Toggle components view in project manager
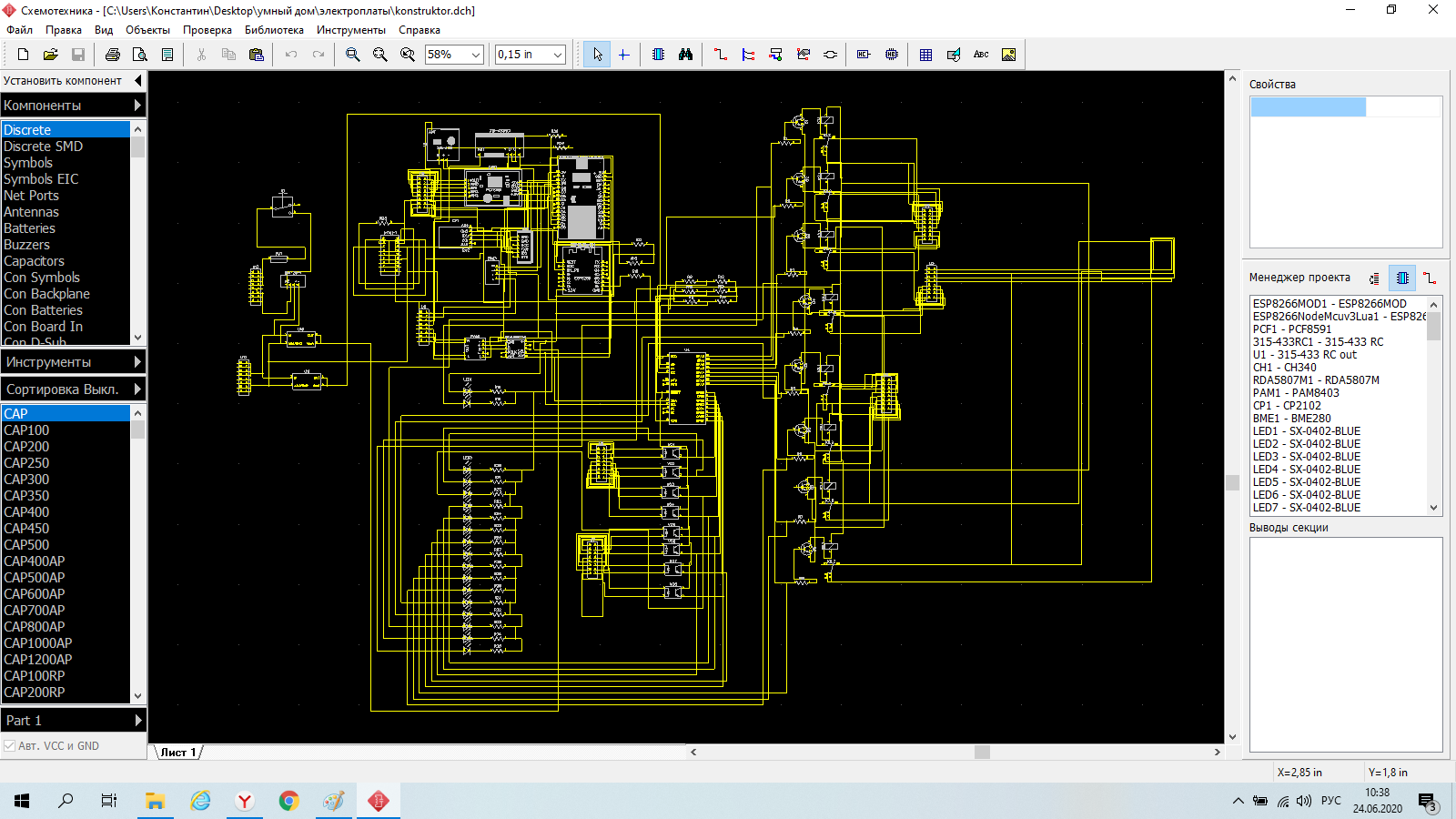The height and width of the screenshot is (819, 1456). 1402,278
